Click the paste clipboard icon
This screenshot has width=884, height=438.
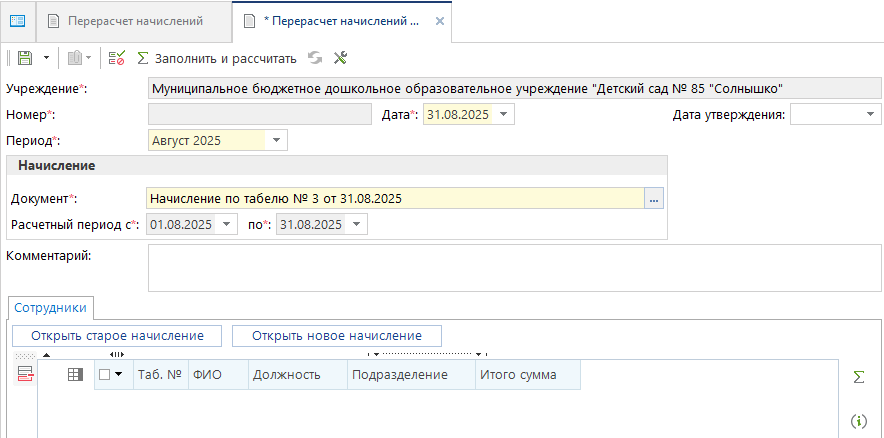[x=75, y=57]
